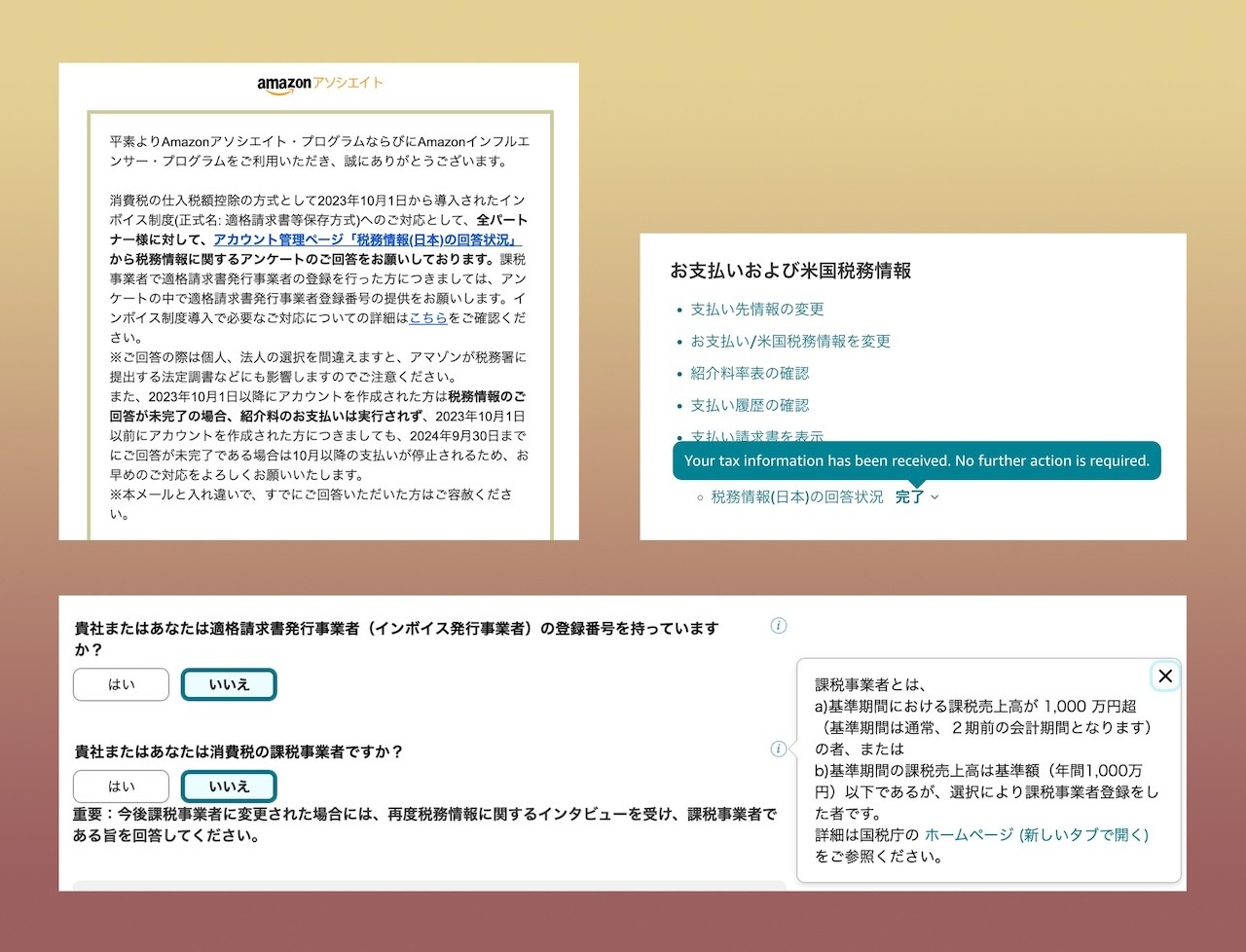Open info icon beside 課税事業者 question
Image resolution: width=1246 pixels, height=952 pixels.
[779, 749]
